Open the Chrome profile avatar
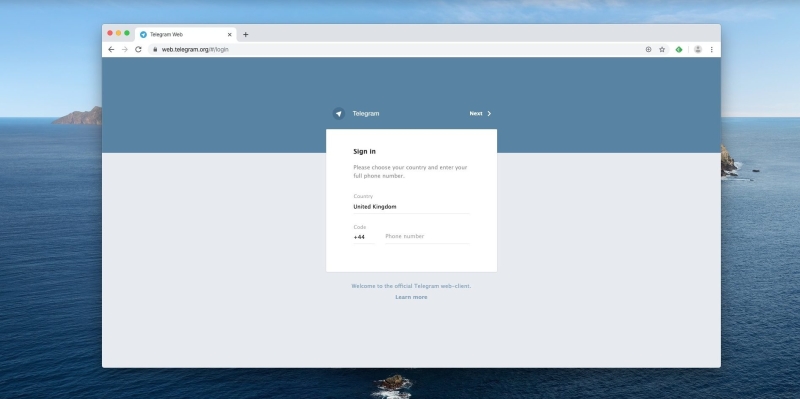Image resolution: width=800 pixels, height=399 pixels. click(698, 49)
